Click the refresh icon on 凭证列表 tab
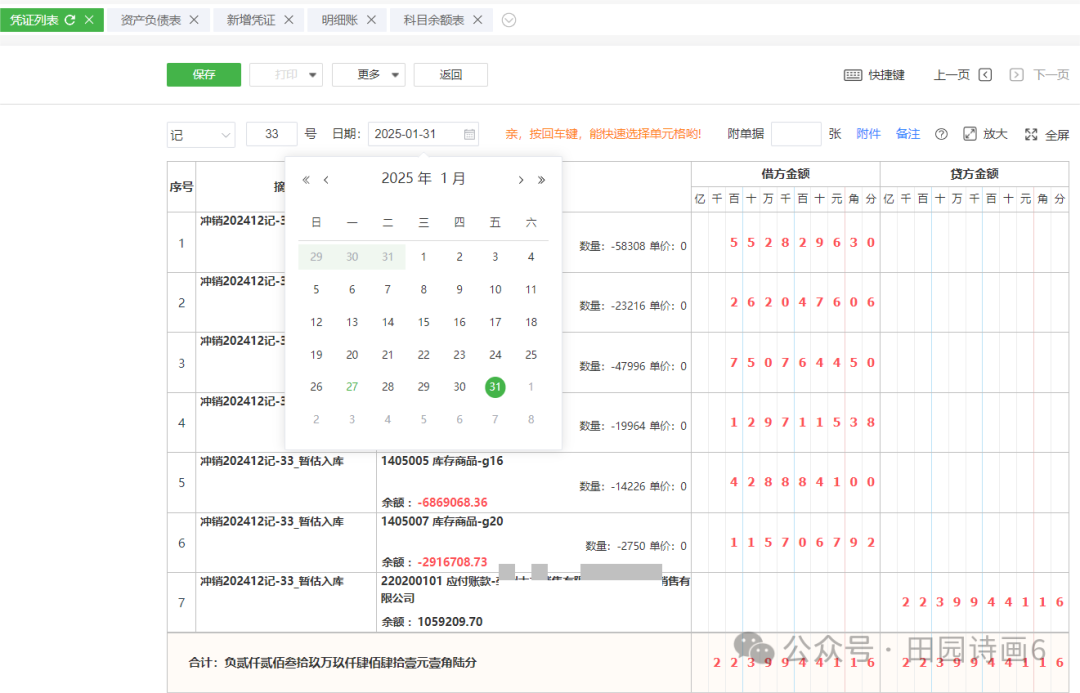This screenshot has width=1080, height=693. point(70,20)
